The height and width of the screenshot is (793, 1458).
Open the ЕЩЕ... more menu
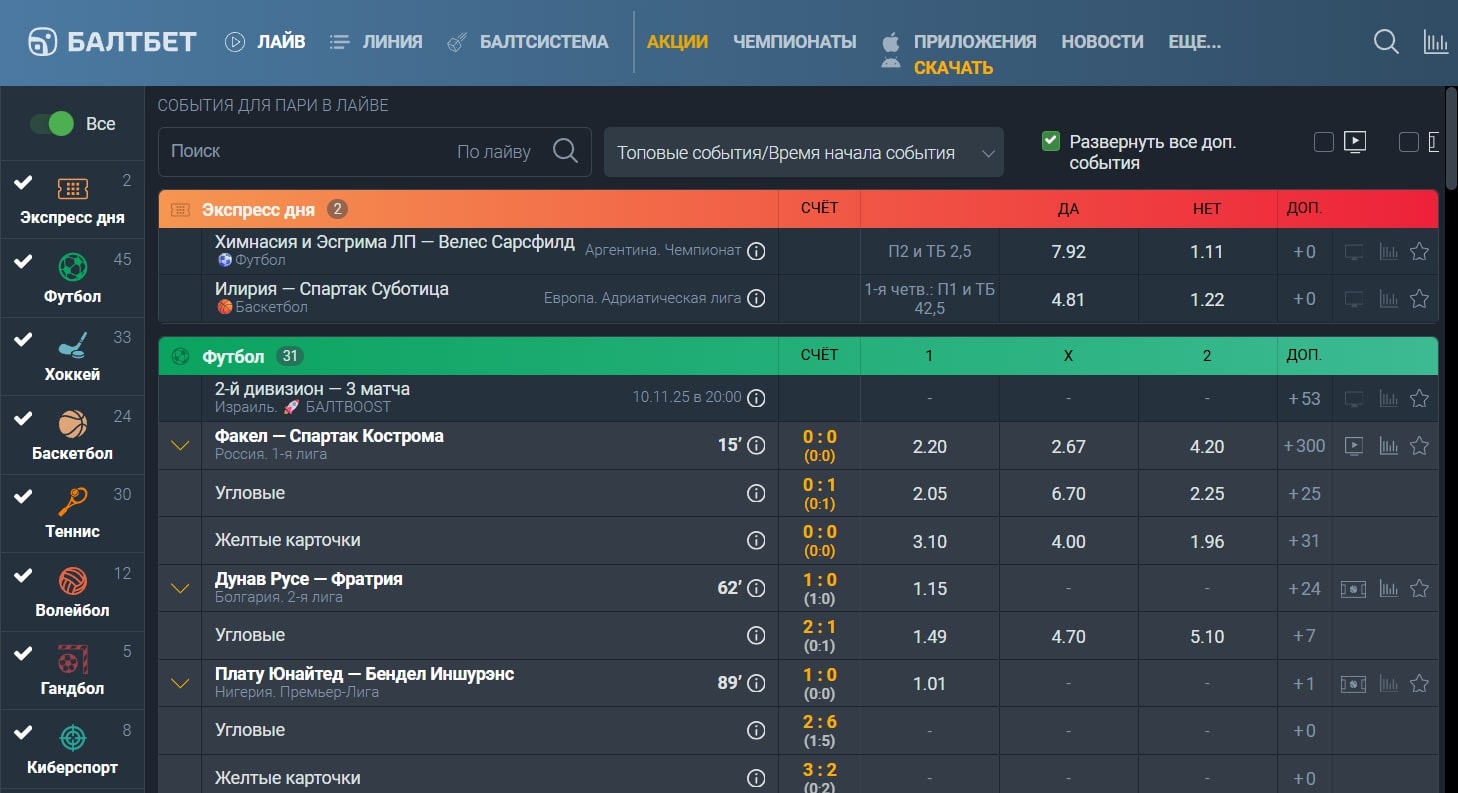(1195, 42)
